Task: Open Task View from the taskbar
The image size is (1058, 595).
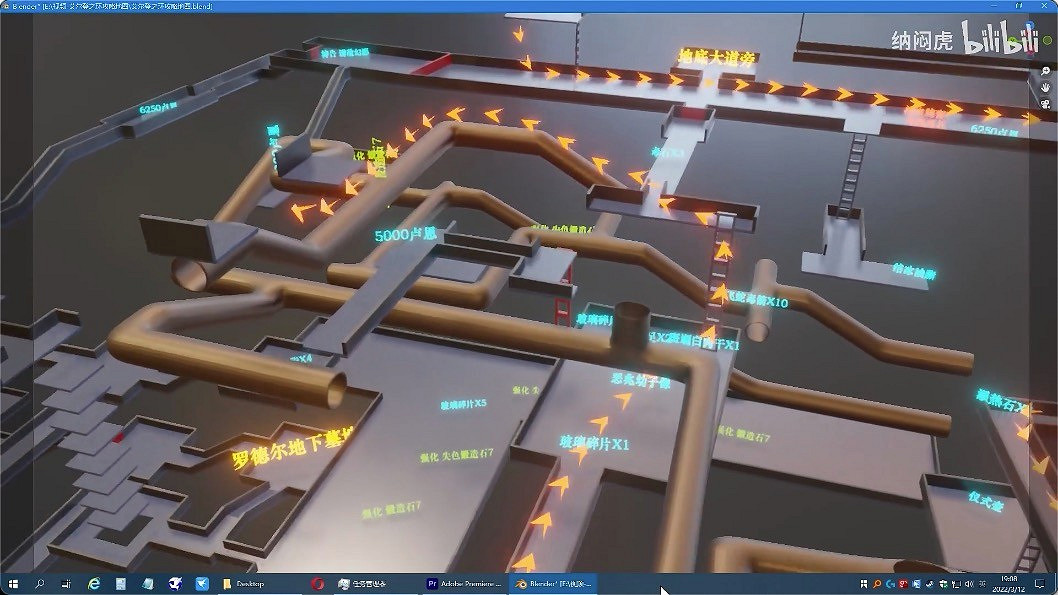Action: [x=67, y=582]
